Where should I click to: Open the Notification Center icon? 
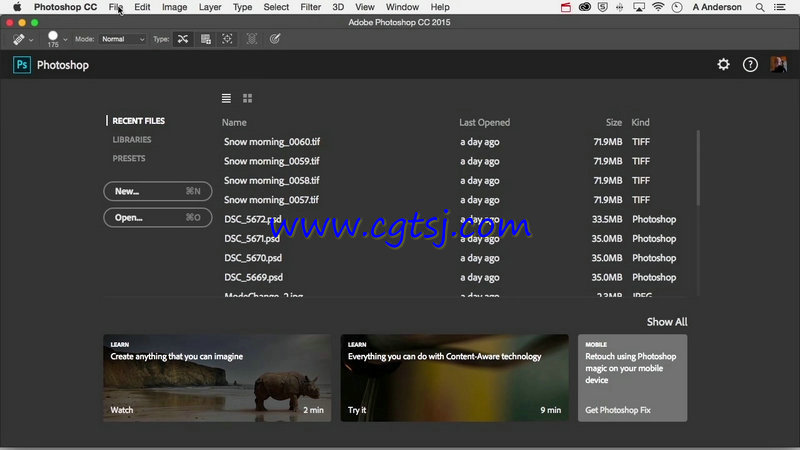(780, 7)
